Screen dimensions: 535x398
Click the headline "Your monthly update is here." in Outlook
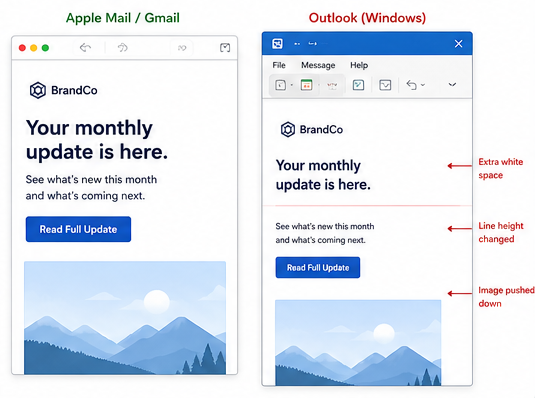coord(323,175)
